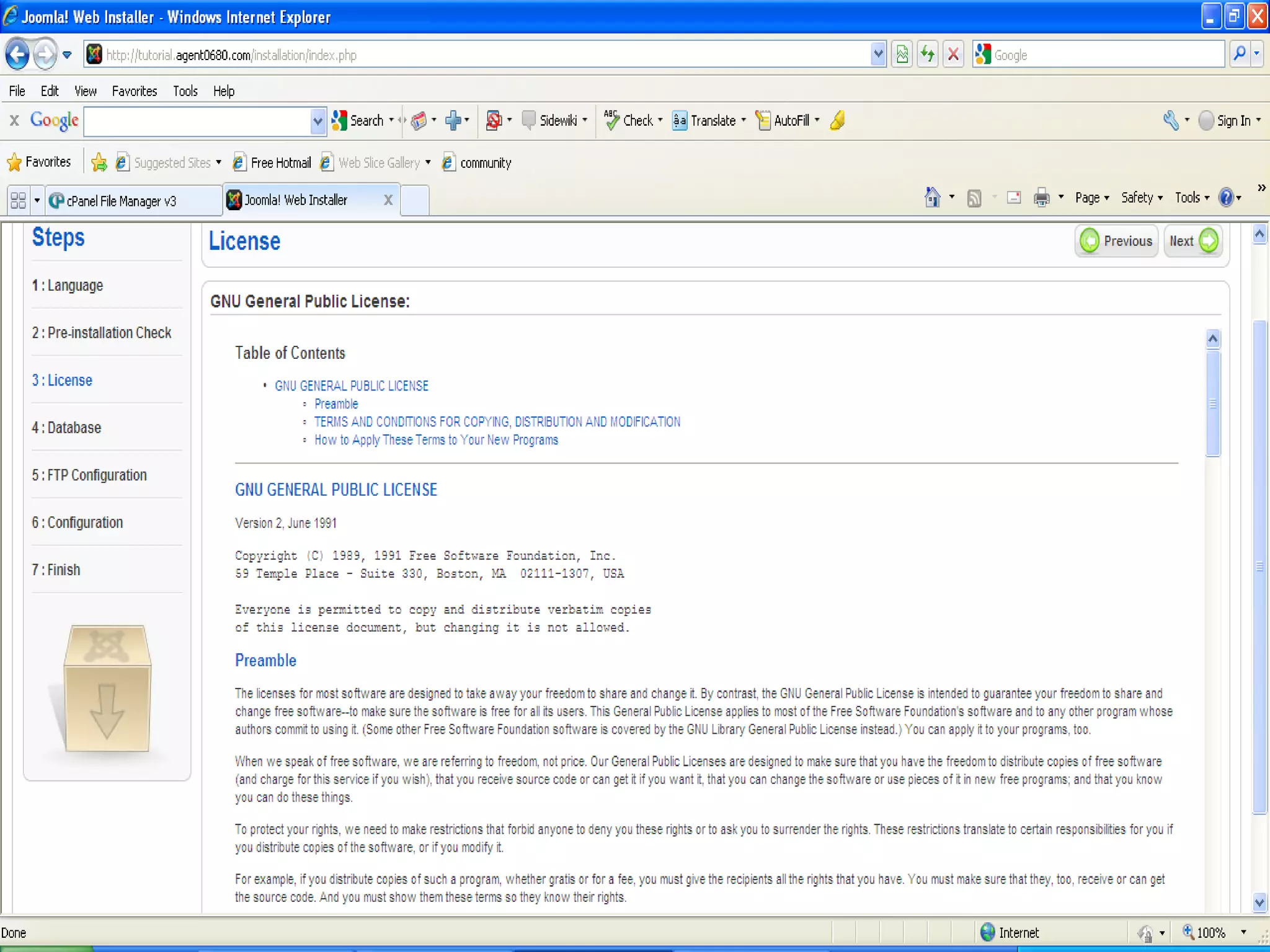This screenshot has width=1270, height=952.
Task: Click the Google toolbar highlighter icon
Action: click(x=838, y=120)
